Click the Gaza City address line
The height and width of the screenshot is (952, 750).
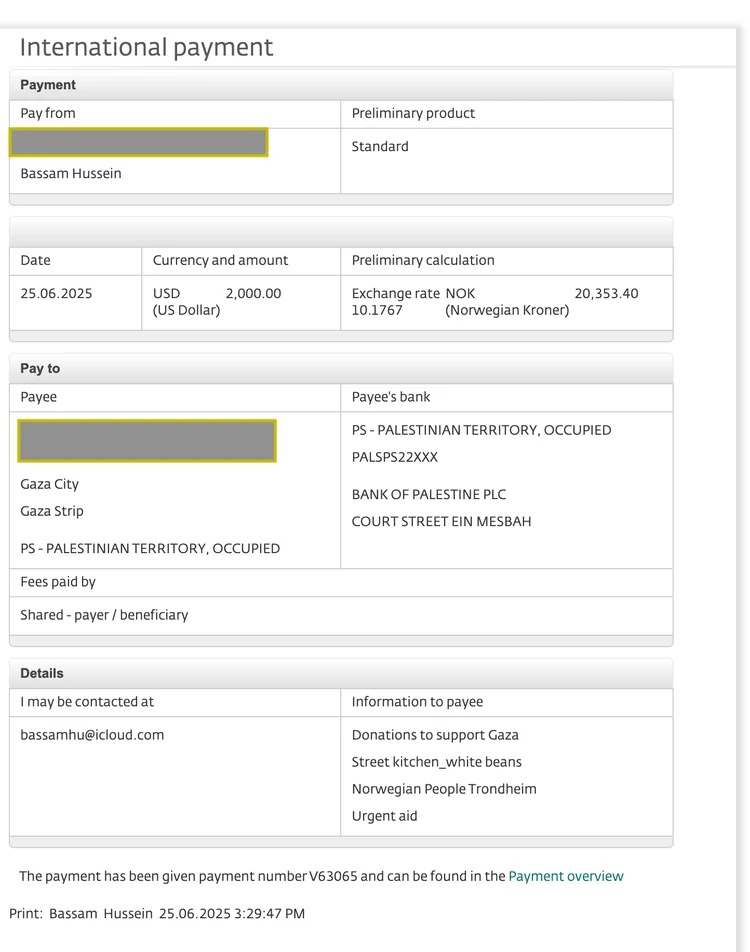50,484
